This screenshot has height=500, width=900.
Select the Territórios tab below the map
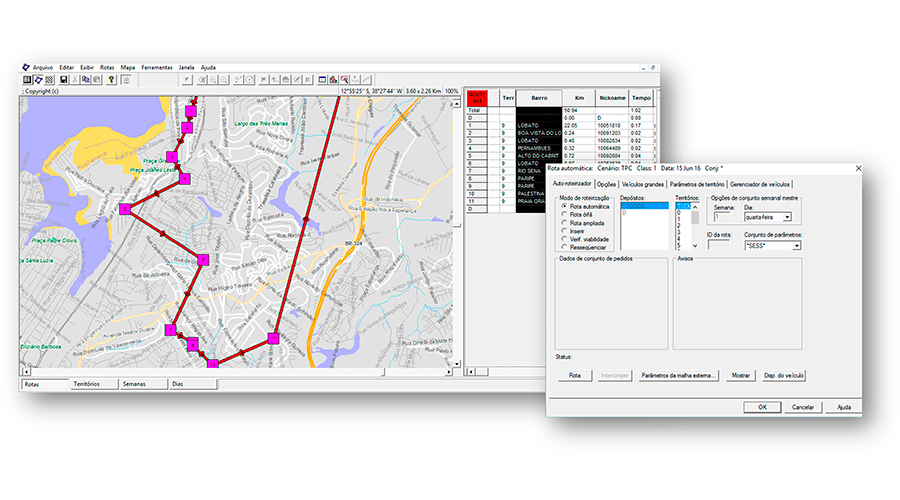pyautogui.click(x=86, y=383)
